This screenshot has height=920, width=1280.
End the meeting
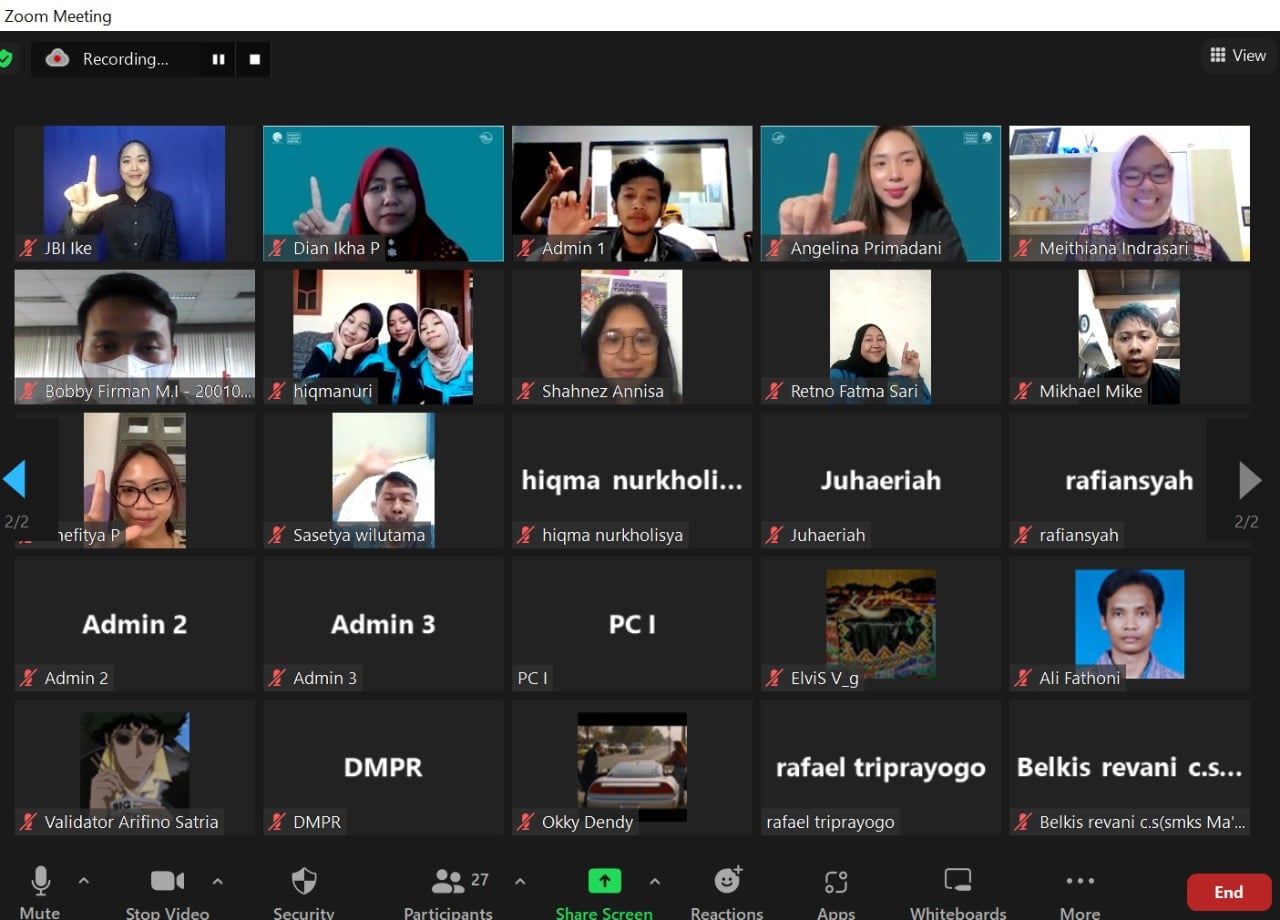(1228, 891)
